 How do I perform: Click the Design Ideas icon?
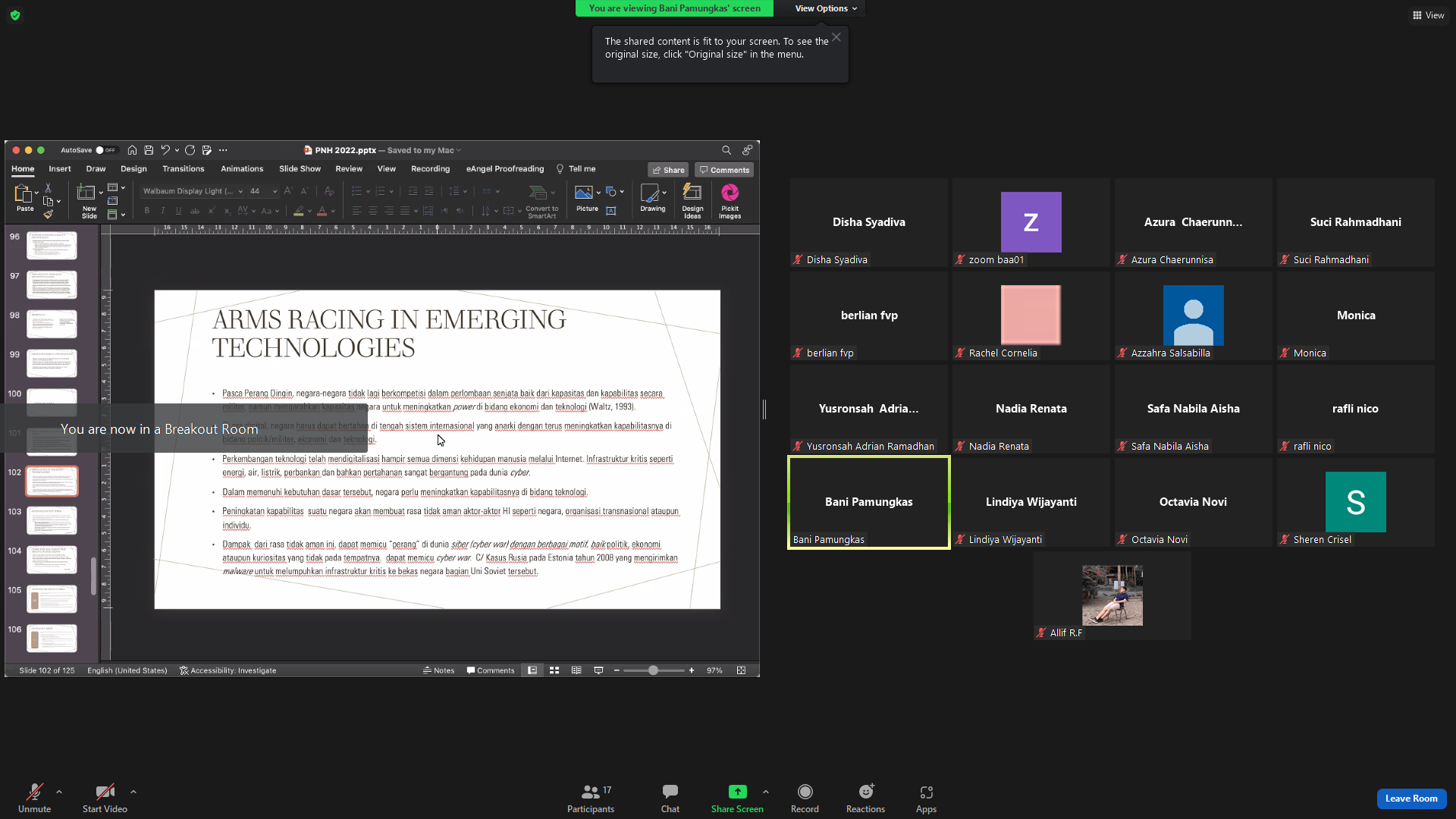click(x=692, y=192)
